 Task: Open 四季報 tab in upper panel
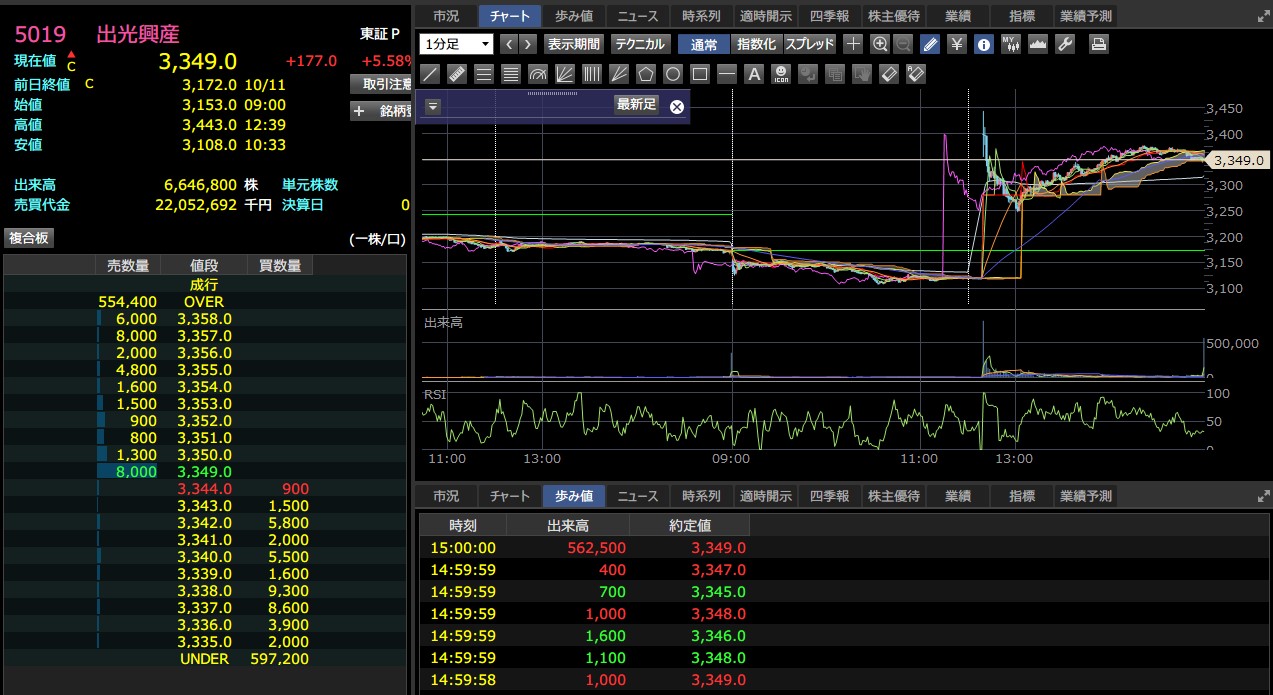tap(828, 16)
